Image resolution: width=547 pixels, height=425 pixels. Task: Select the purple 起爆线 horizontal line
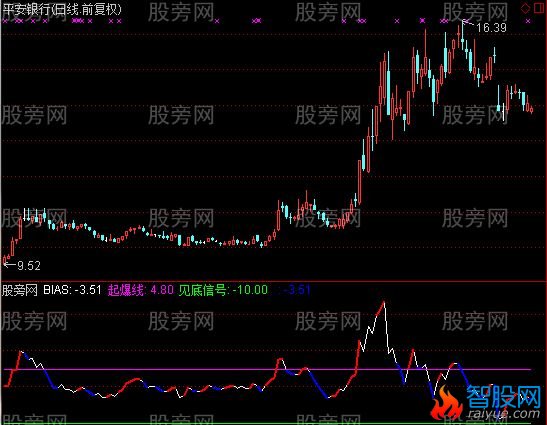point(267,369)
